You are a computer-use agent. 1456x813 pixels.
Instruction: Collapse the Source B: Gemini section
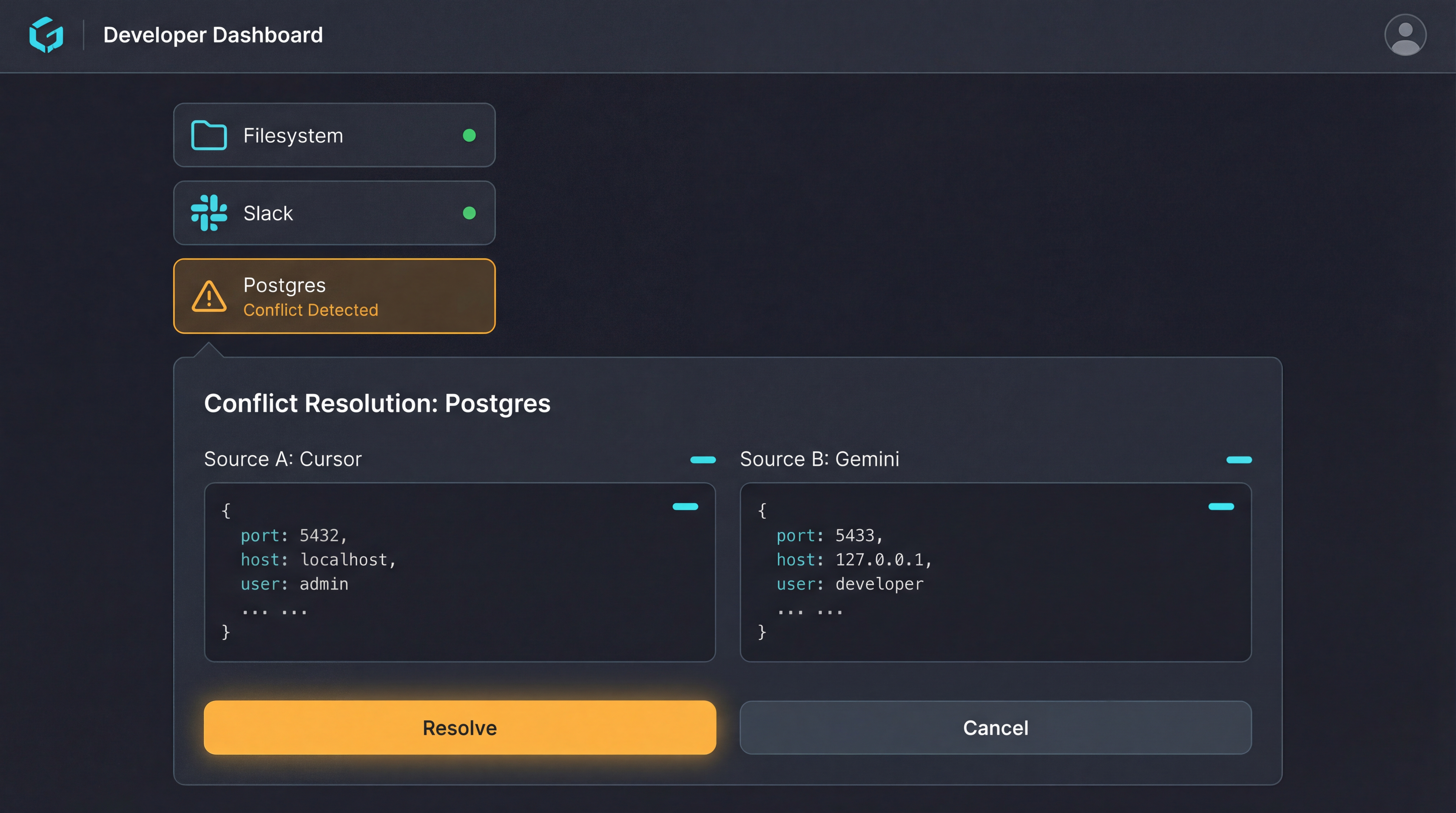pos(1238,460)
